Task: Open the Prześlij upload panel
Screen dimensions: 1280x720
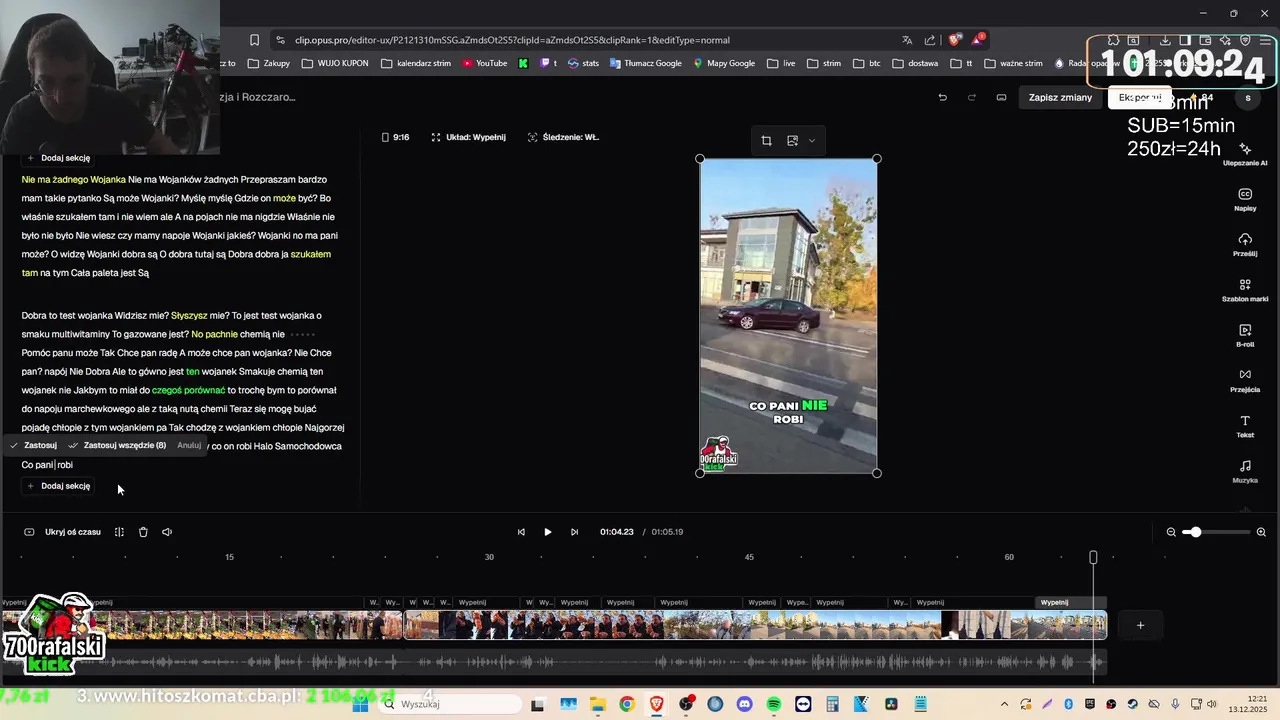Action: (1245, 245)
